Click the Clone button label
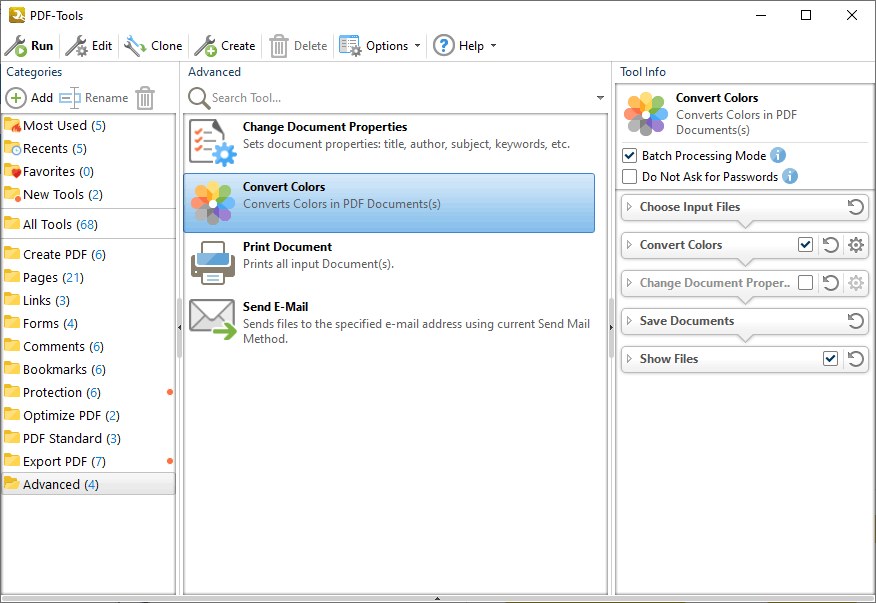Viewport: 876px width, 603px height. click(166, 46)
